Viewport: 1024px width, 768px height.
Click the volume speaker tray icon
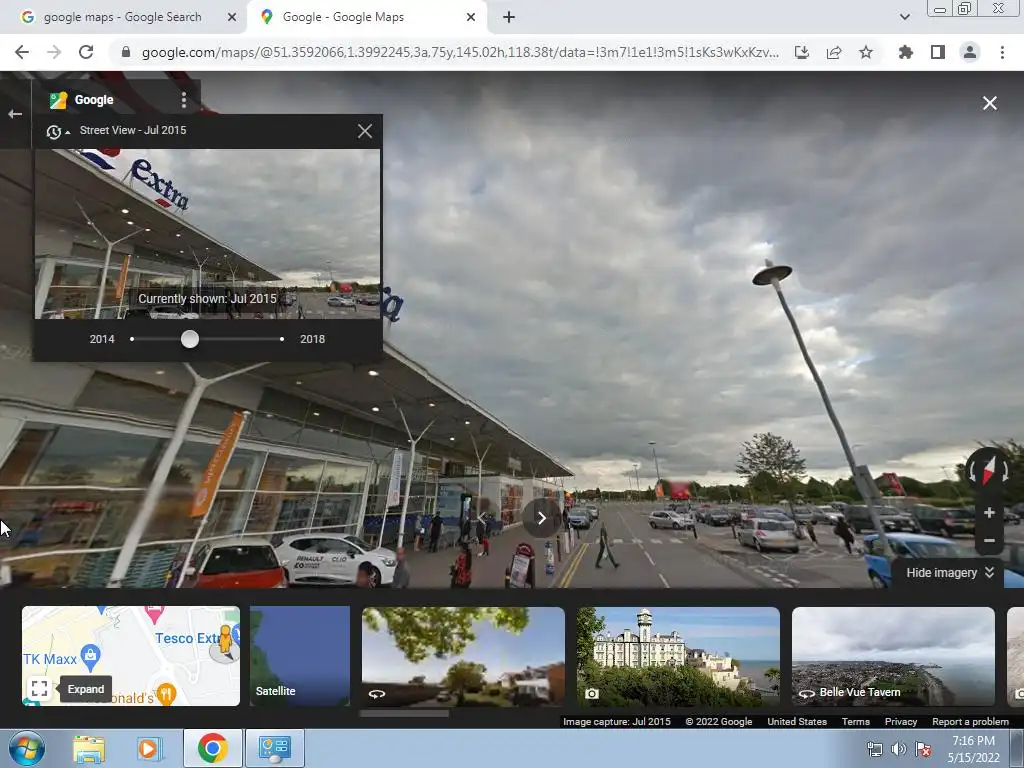tap(899, 749)
